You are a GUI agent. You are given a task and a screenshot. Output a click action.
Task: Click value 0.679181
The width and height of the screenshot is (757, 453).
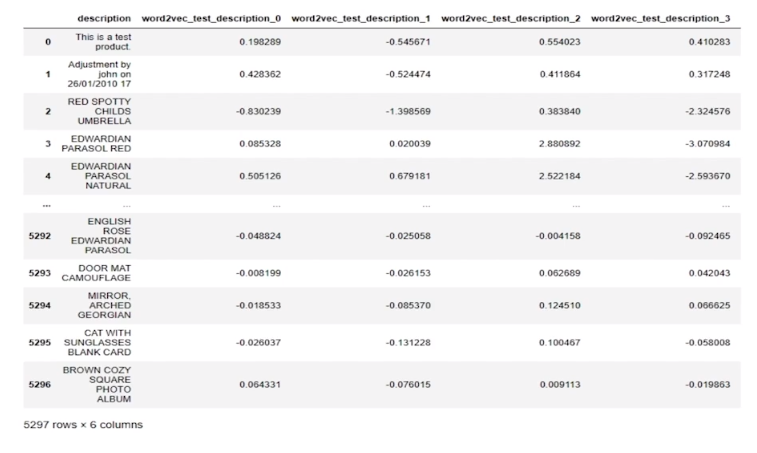coord(410,176)
